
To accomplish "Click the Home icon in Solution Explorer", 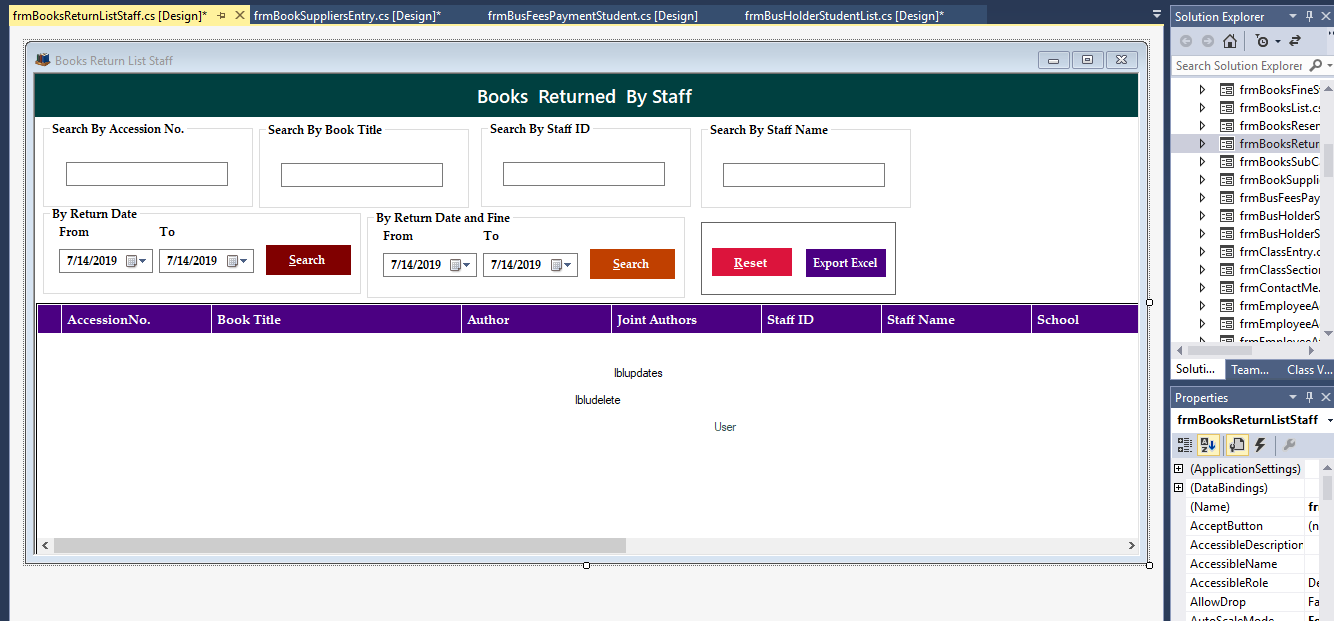I will 1230,41.
